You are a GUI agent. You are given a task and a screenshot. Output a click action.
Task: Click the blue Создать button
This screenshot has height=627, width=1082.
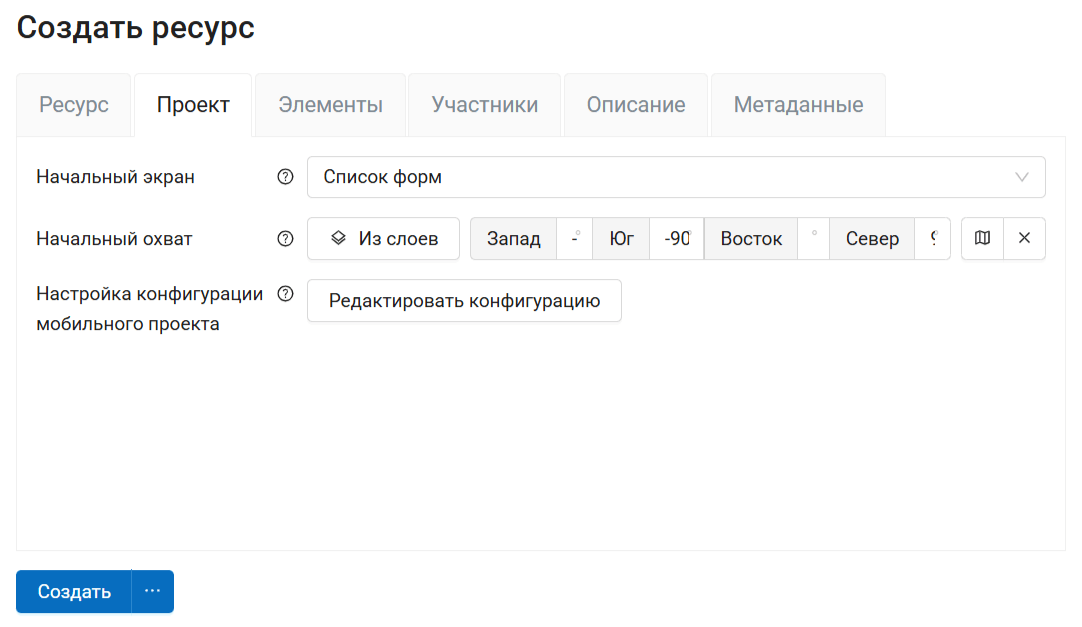point(74,591)
